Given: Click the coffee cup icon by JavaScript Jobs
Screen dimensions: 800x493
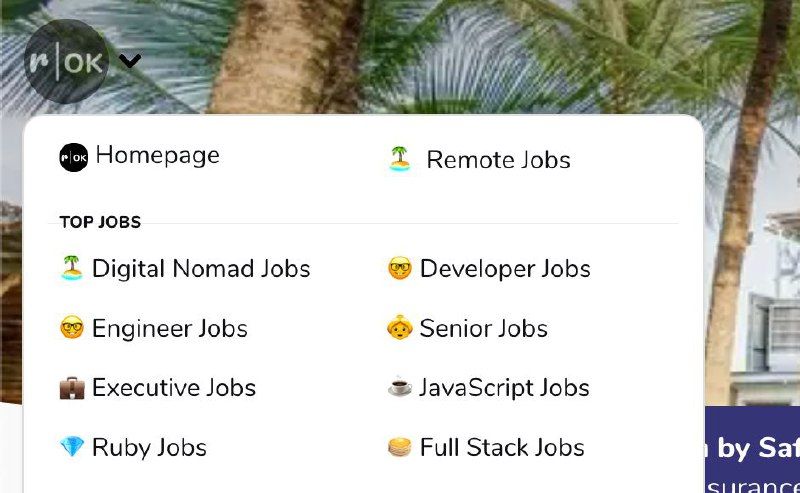Looking at the screenshot, I should [399, 387].
